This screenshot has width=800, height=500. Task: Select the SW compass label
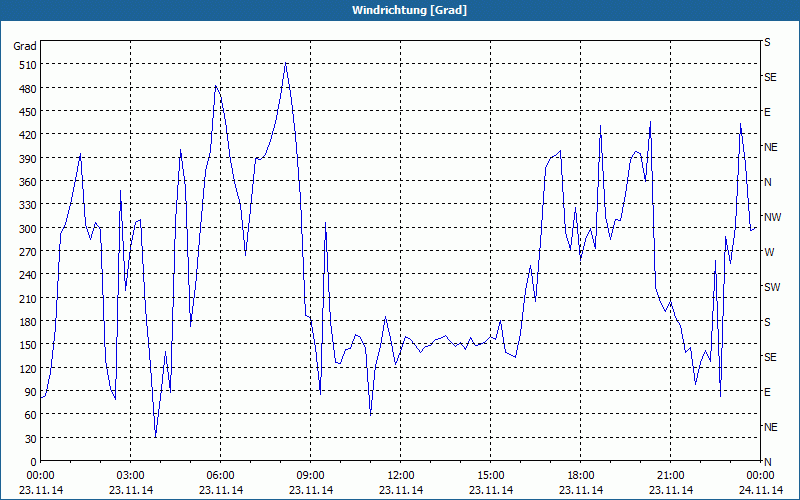click(x=771, y=287)
